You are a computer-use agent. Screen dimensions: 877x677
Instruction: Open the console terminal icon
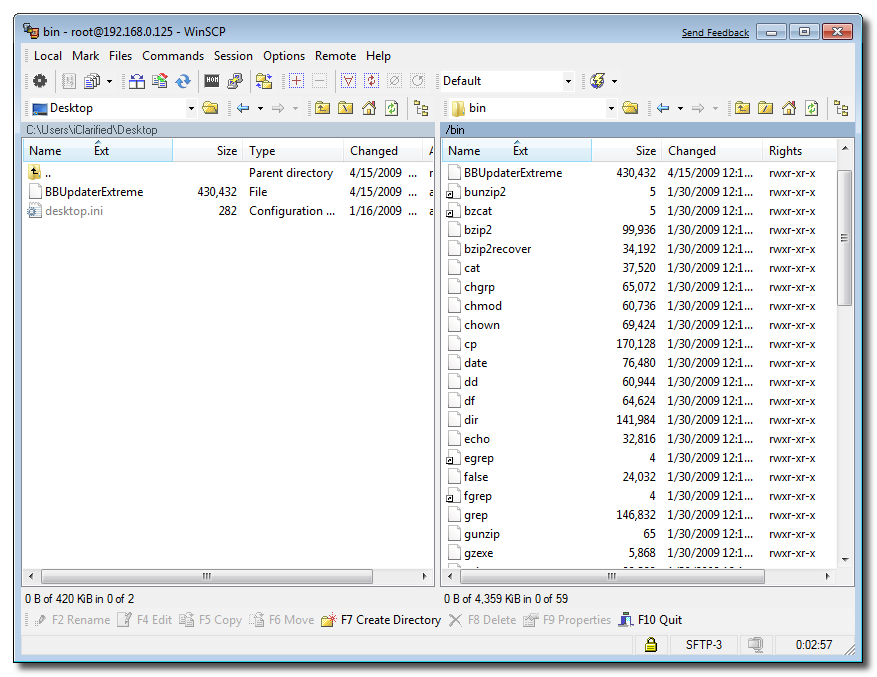tap(212, 81)
